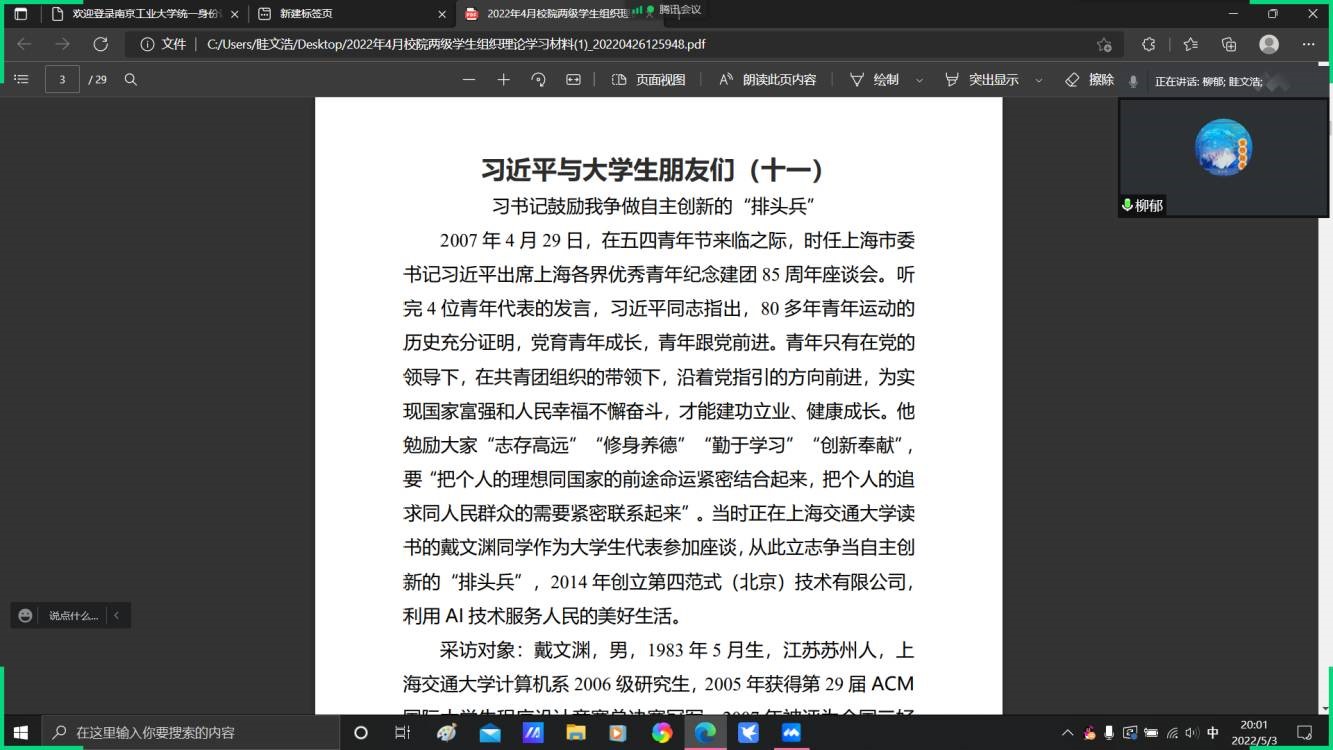Toggle Read aloud (朗读此页内容)

coord(767,80)
